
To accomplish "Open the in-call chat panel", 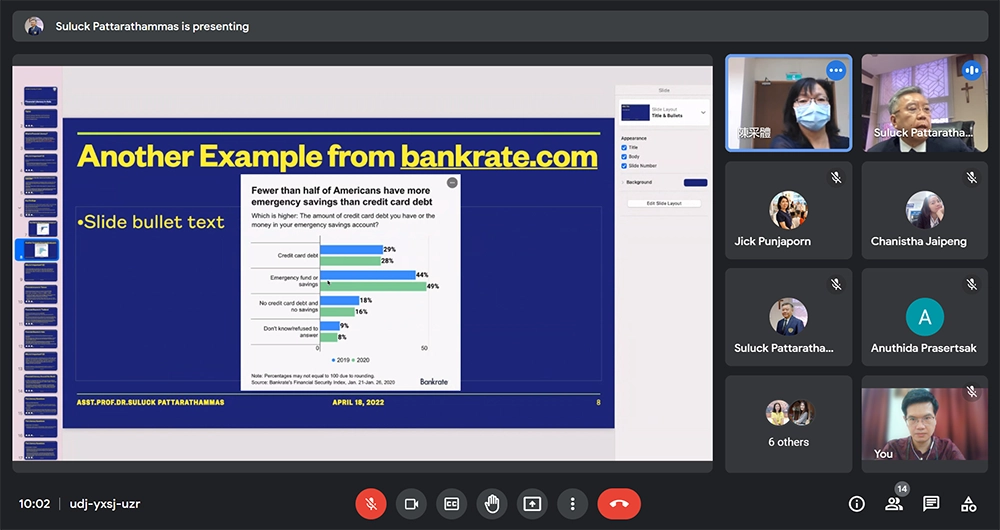I will (x=931, y=504).
